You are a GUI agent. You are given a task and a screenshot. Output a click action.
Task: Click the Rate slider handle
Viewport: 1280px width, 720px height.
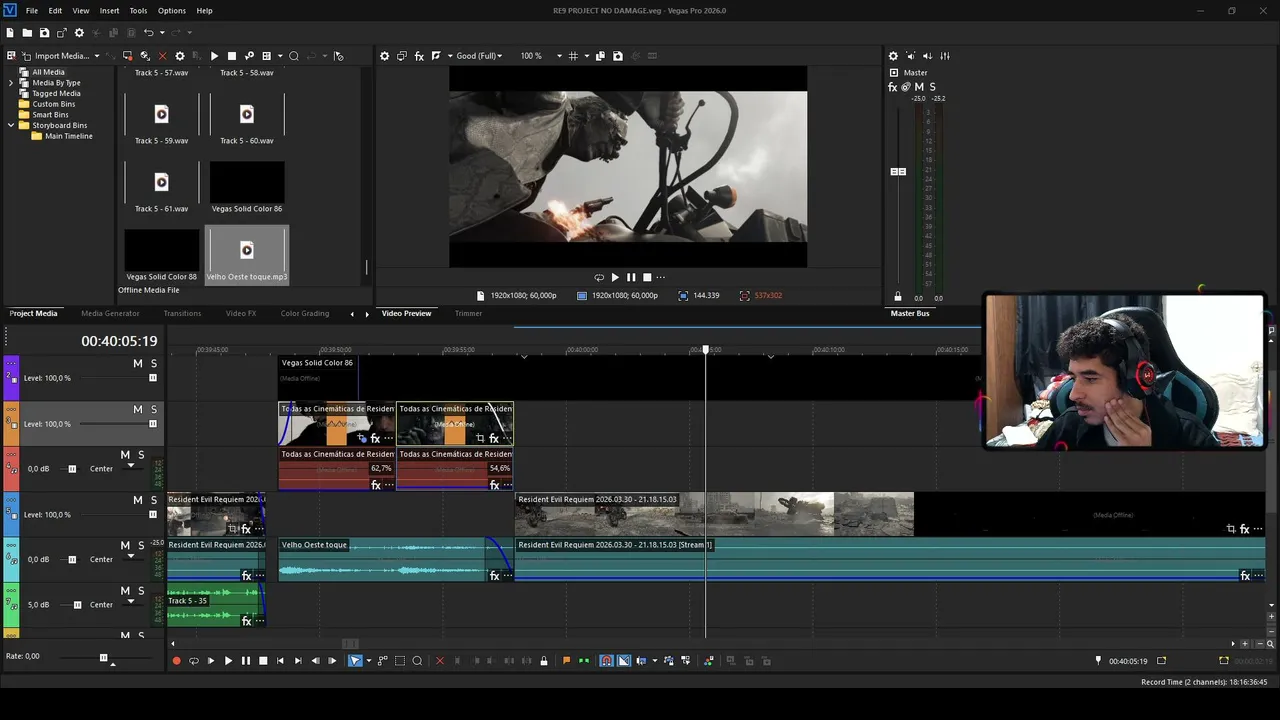click(x=103, y=657)
